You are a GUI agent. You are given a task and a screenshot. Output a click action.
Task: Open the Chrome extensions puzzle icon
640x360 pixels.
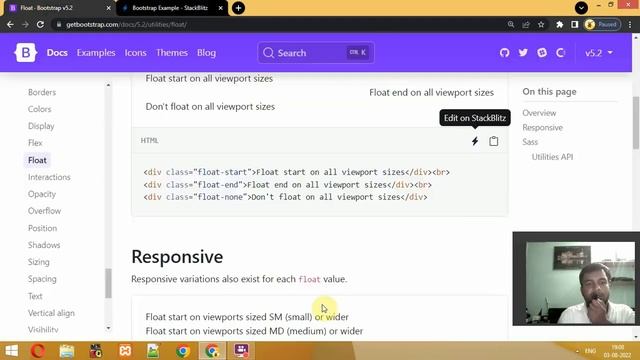(x=560, y=24)
